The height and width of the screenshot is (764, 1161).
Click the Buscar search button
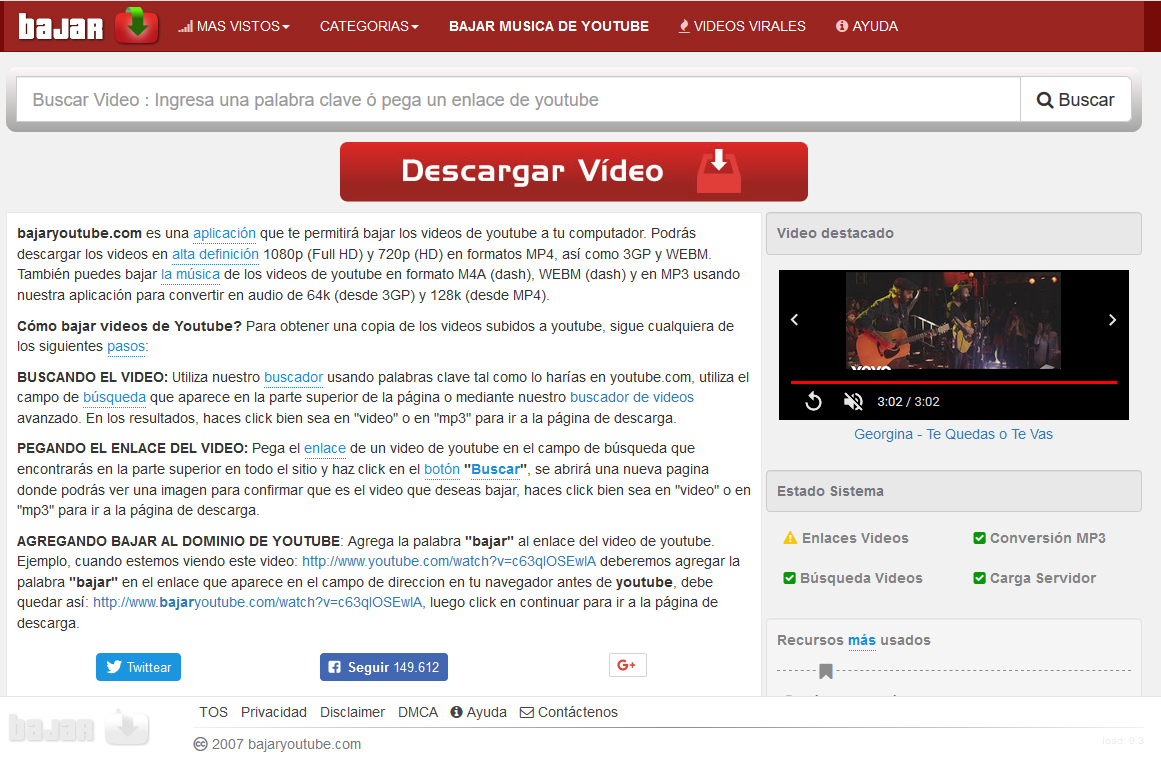pyautogui.click(x=1076, y=100)
